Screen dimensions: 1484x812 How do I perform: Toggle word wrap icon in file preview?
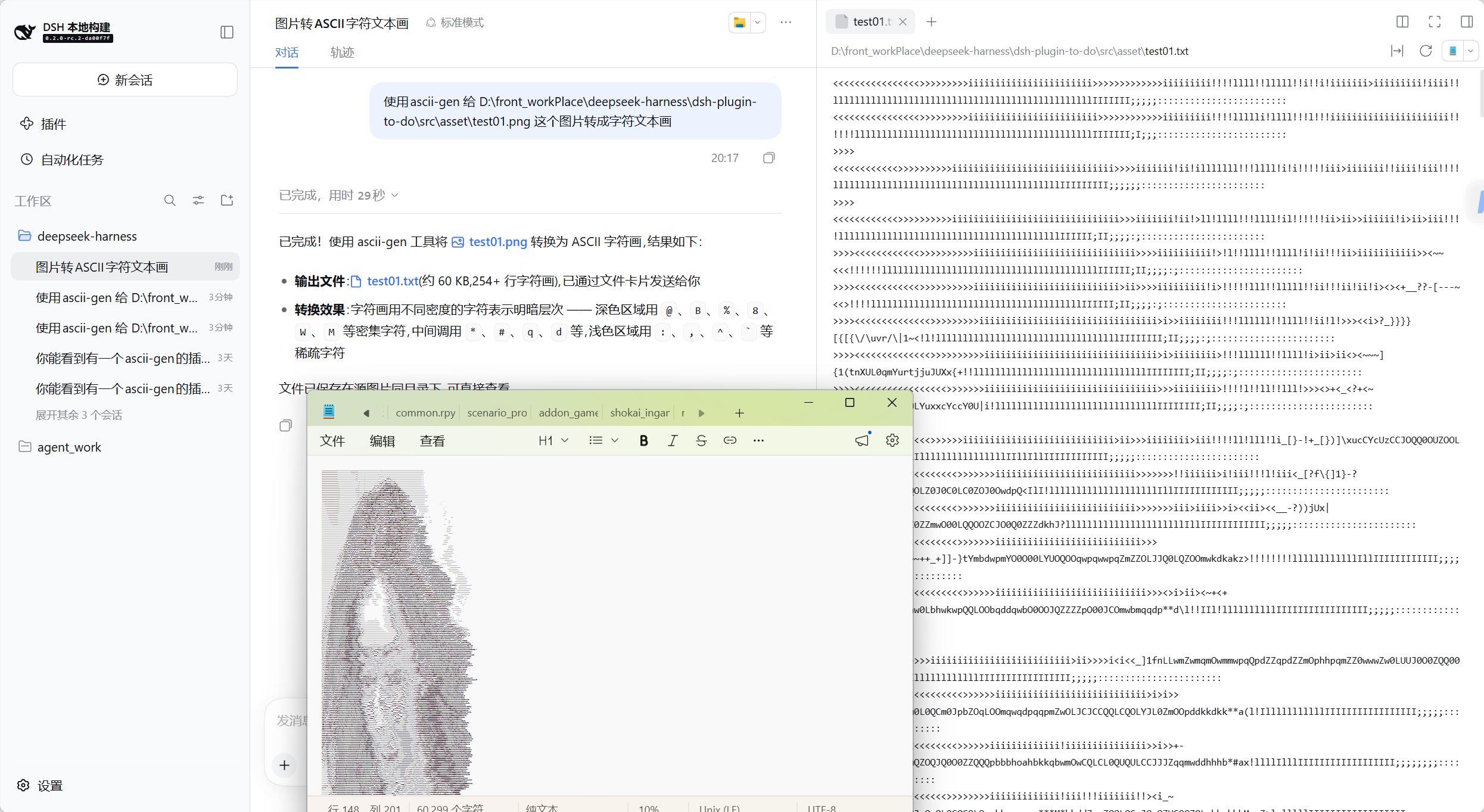pyautogui.click(x=1397, y=51)
